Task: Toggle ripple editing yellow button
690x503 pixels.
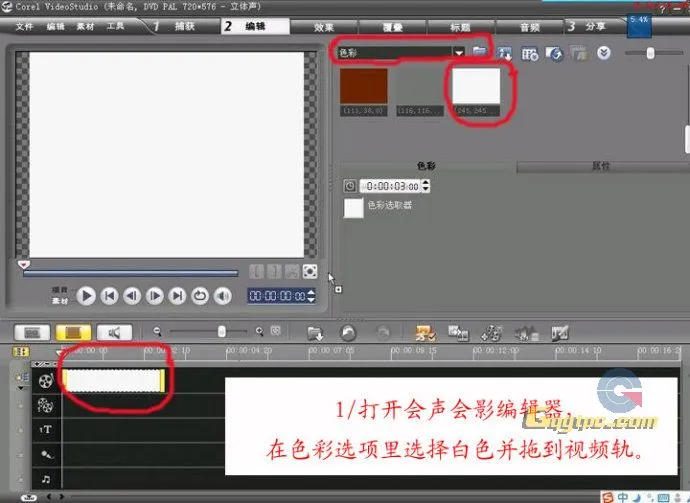Action: [x=21, y=352]
